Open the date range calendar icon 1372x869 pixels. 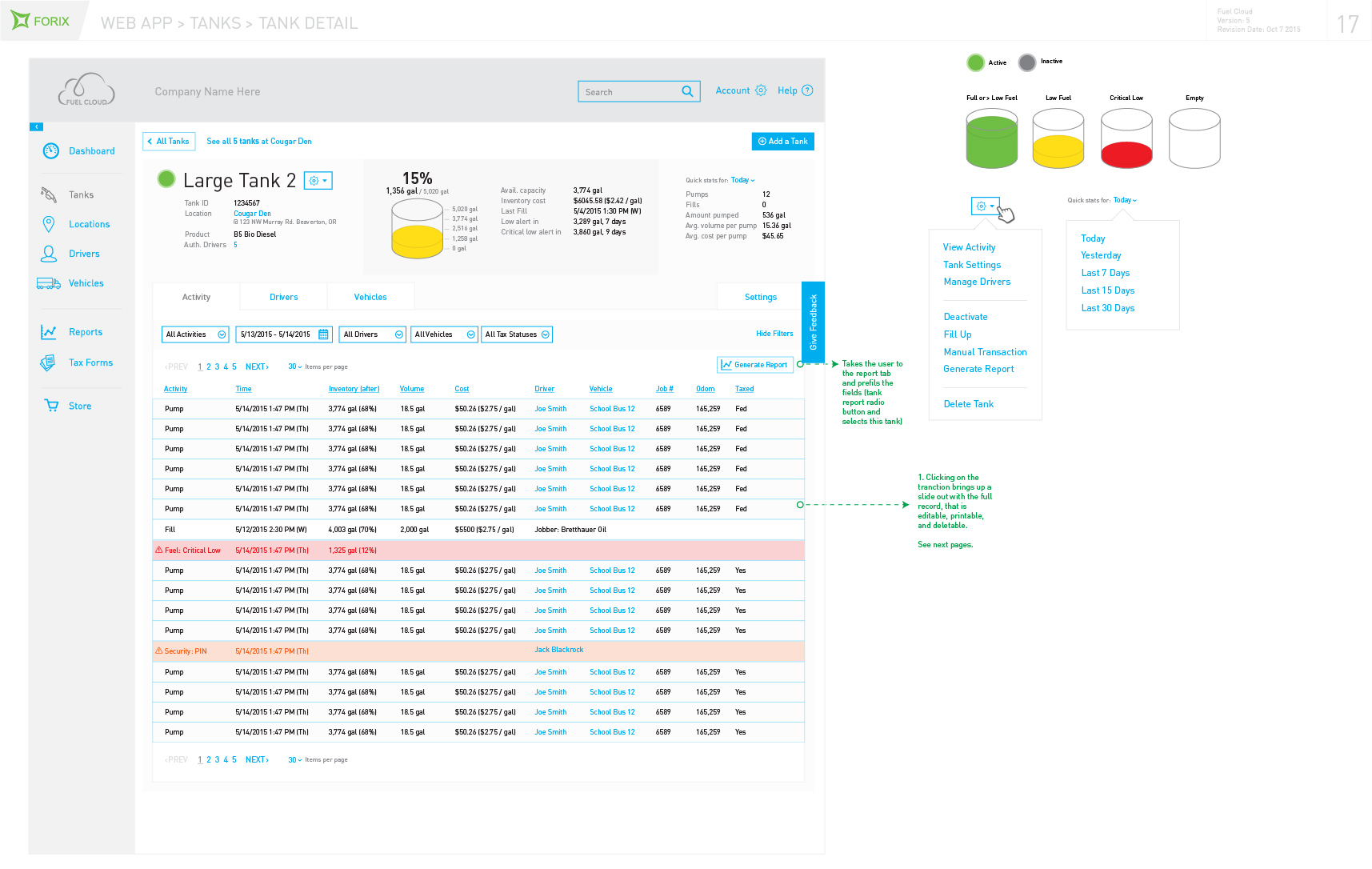[x=323, y=334]
